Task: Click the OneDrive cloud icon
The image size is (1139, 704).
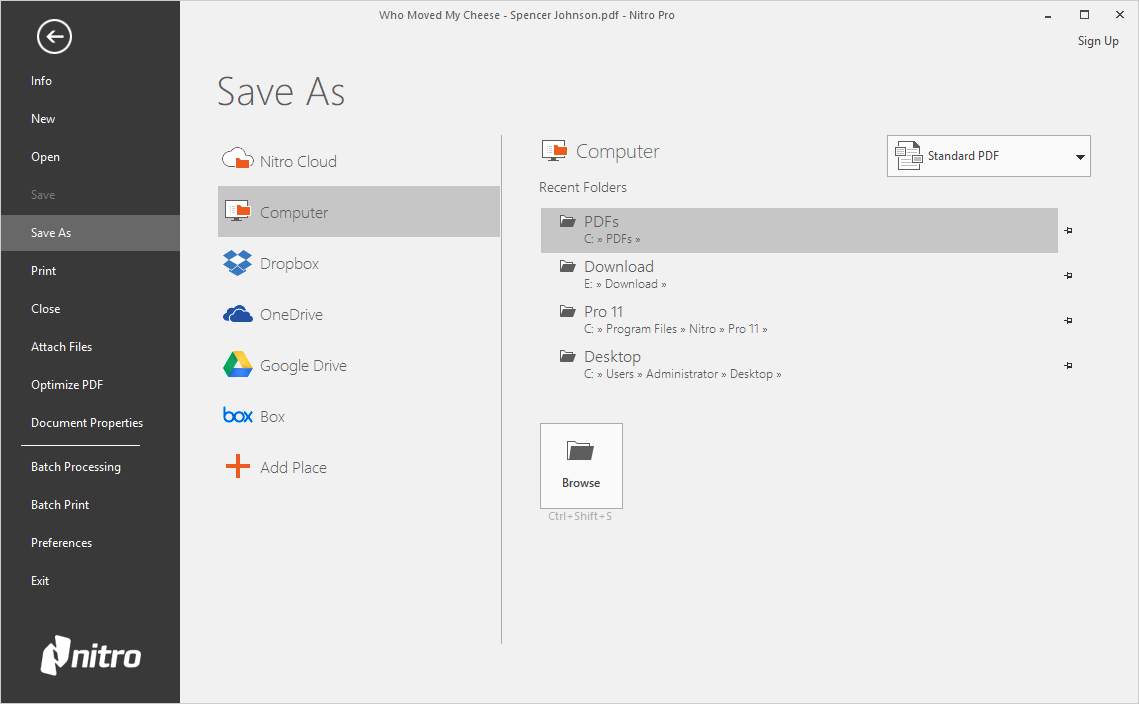Action: 238,314
